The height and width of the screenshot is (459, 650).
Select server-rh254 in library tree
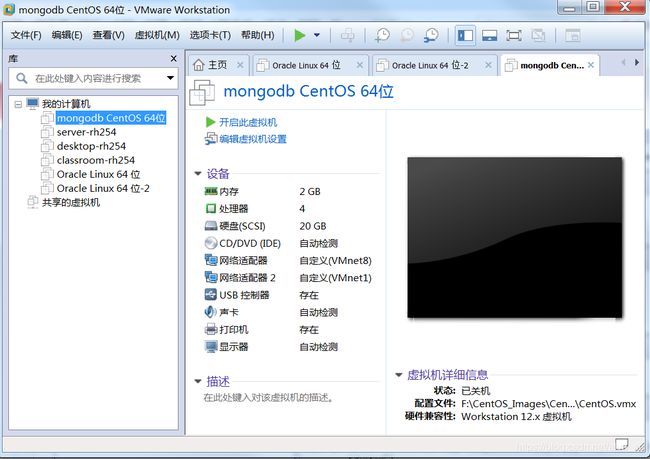(x=86, y=132)
